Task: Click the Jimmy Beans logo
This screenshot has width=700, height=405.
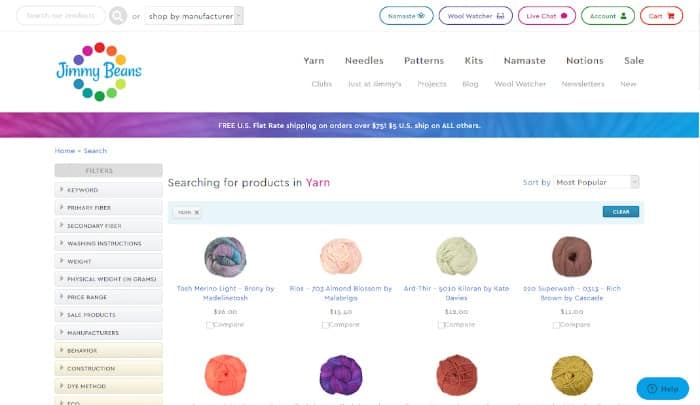Action: point(99,71)
